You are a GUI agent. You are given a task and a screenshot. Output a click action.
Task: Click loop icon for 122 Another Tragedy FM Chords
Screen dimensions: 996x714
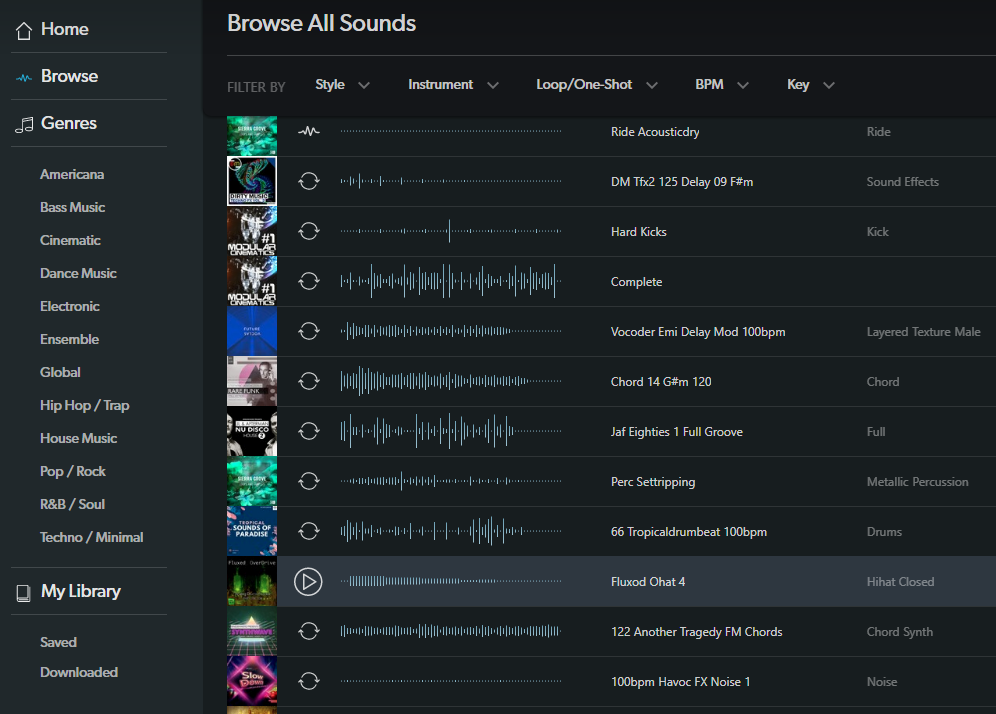[309, 631]
